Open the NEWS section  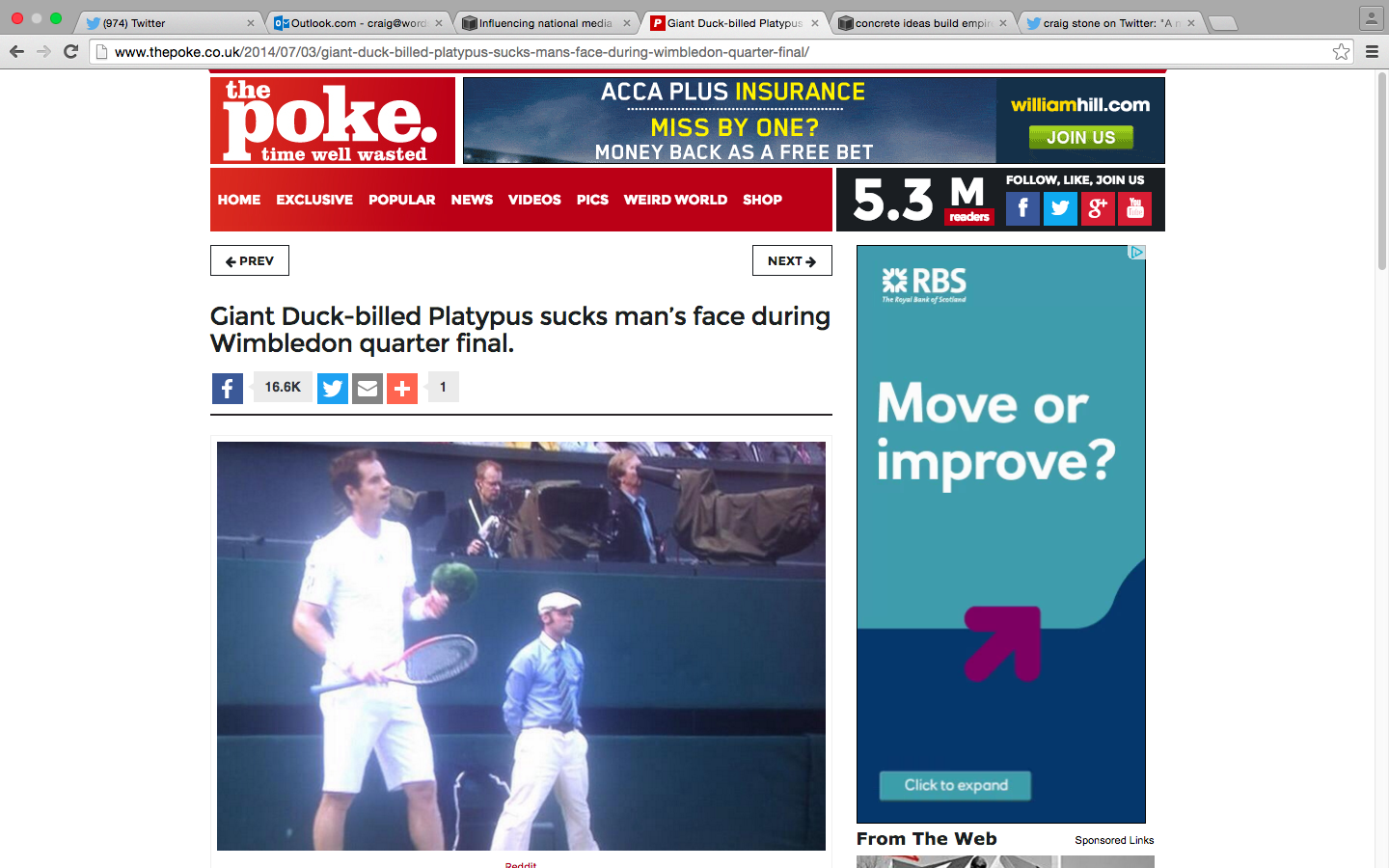tap(472, 200)
